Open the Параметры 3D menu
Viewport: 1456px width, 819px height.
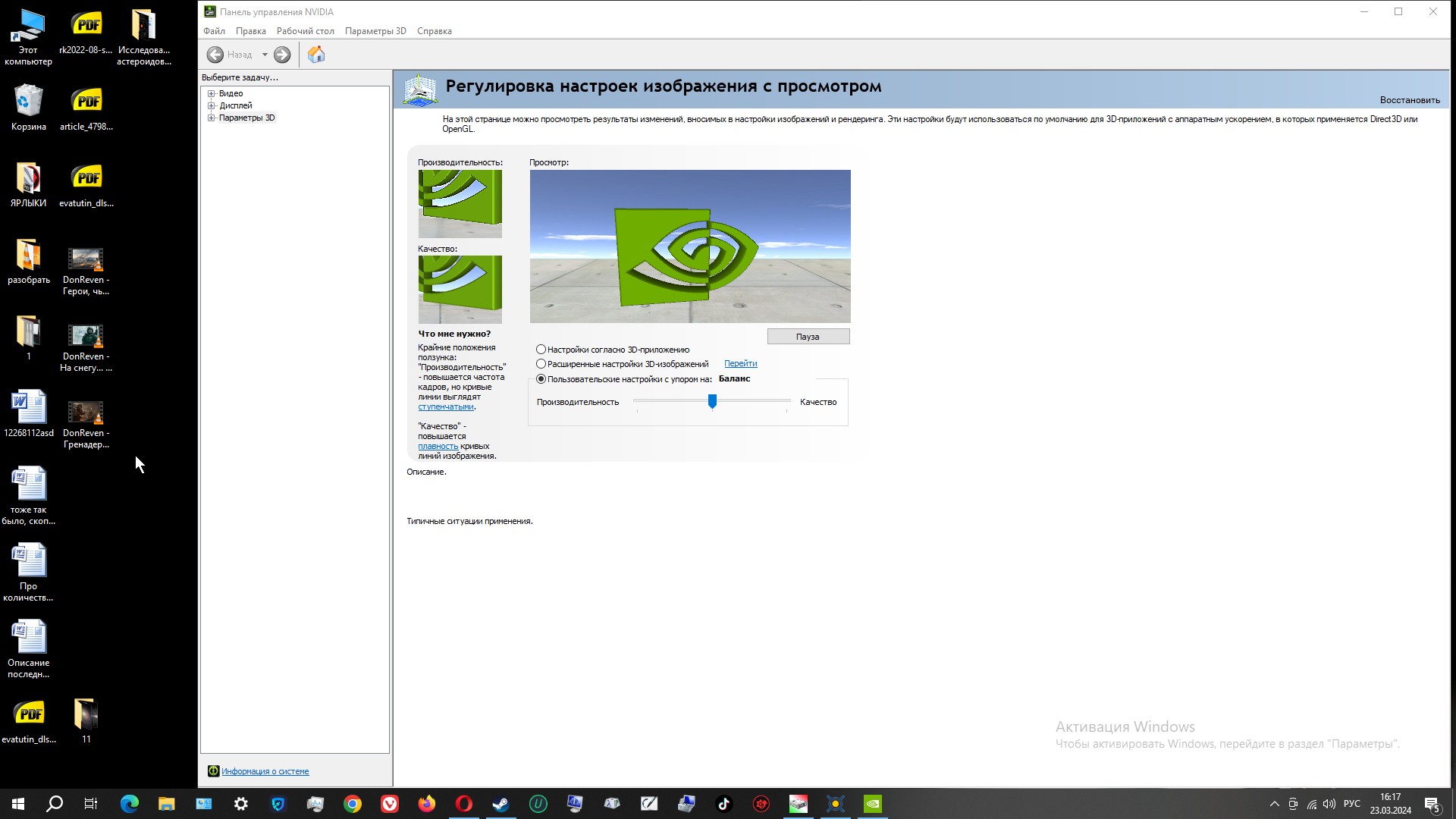[375, 31]
